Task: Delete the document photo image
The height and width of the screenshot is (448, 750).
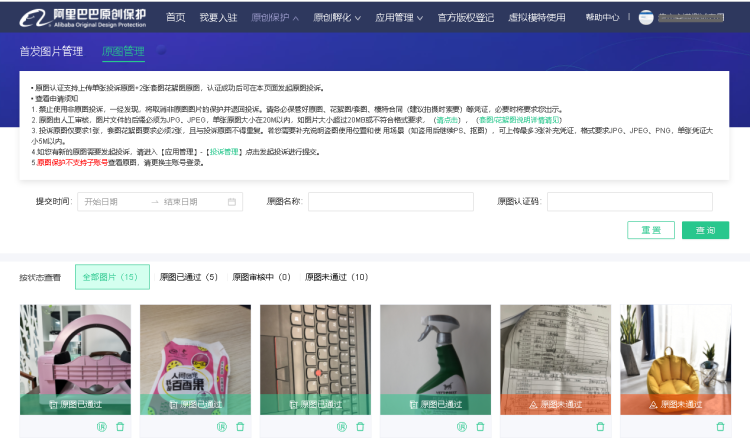Action: (x=600, y=427)
